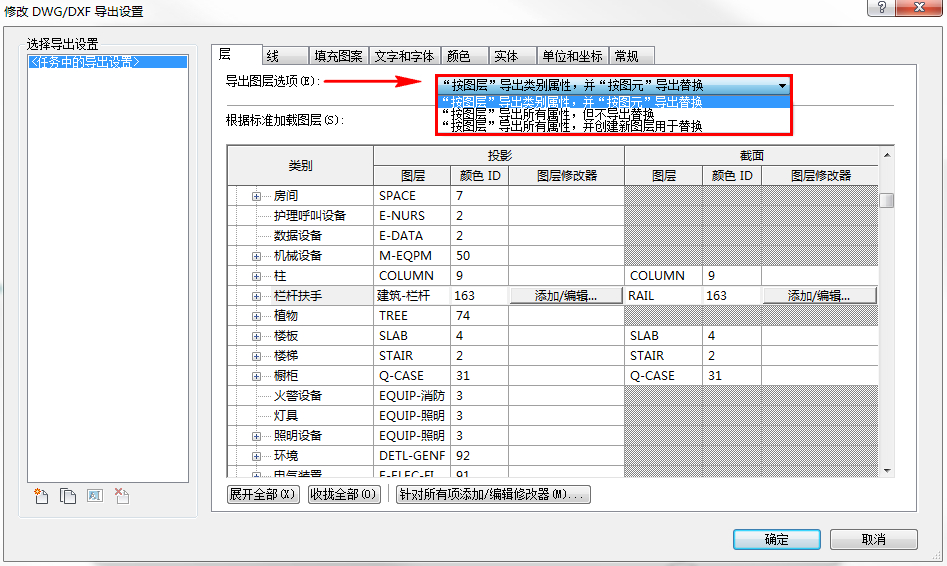The image size is (947, 566).
Task: Select the SPACE layer cell
Action: 412,196
